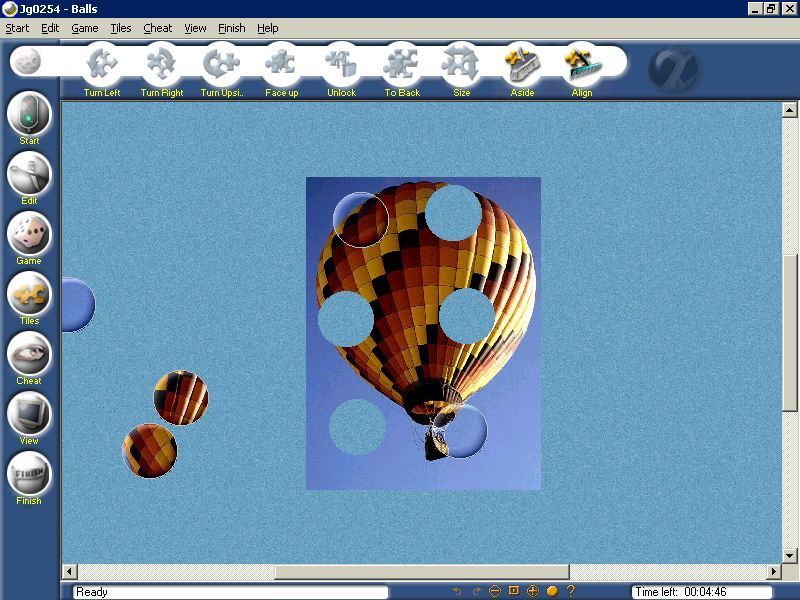Viewport: 800px width, 600px height.
Task: Open the Start menu
Action: [17, 28]
